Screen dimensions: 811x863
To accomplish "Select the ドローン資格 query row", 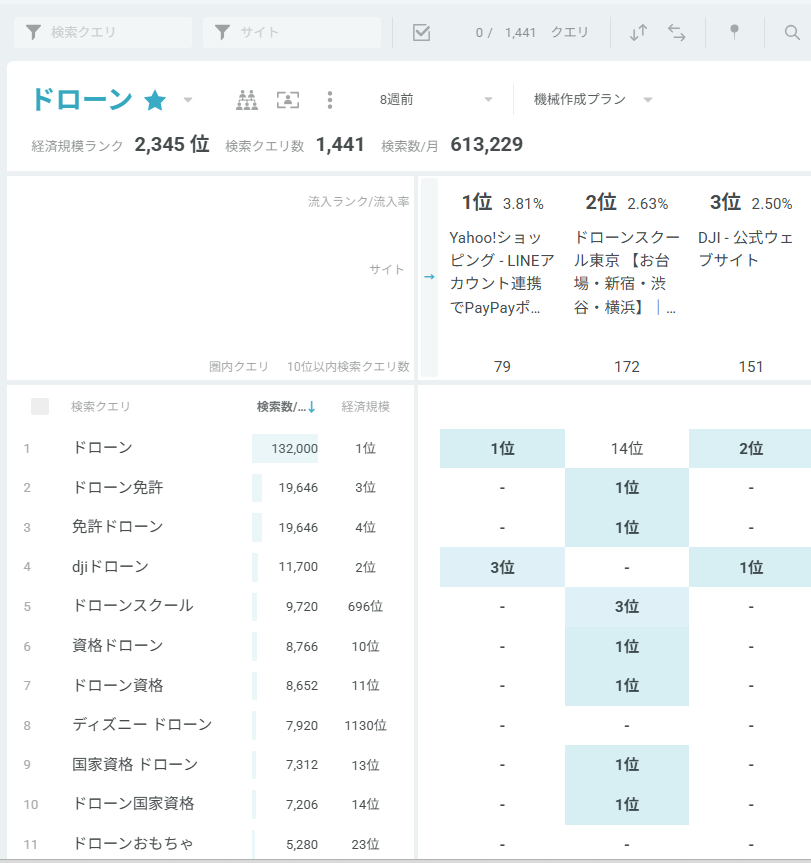I will (x=118, y=685).
